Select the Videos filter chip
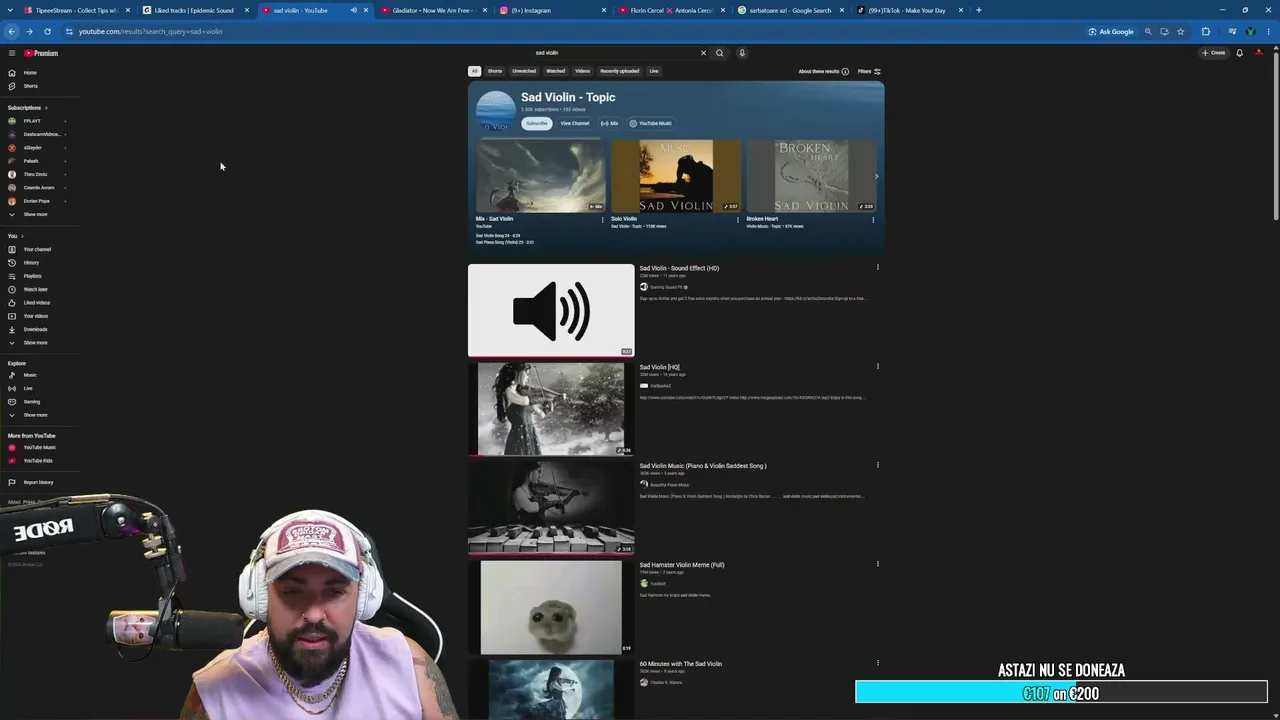 582,71
